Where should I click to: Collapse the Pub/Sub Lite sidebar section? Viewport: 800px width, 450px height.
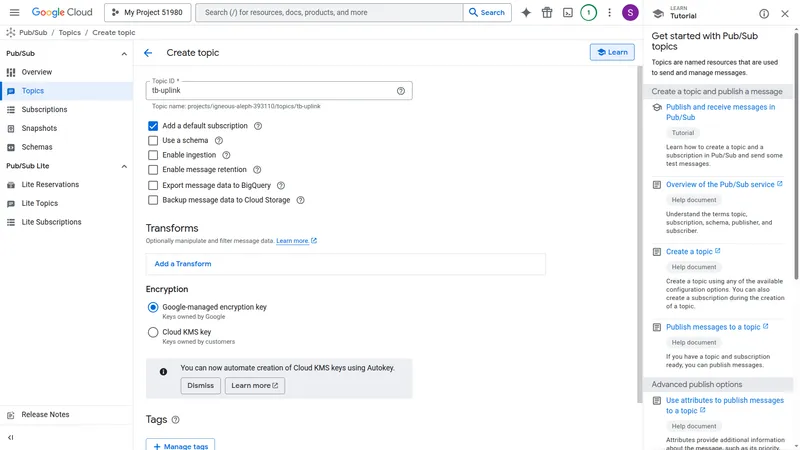(124, 166)
